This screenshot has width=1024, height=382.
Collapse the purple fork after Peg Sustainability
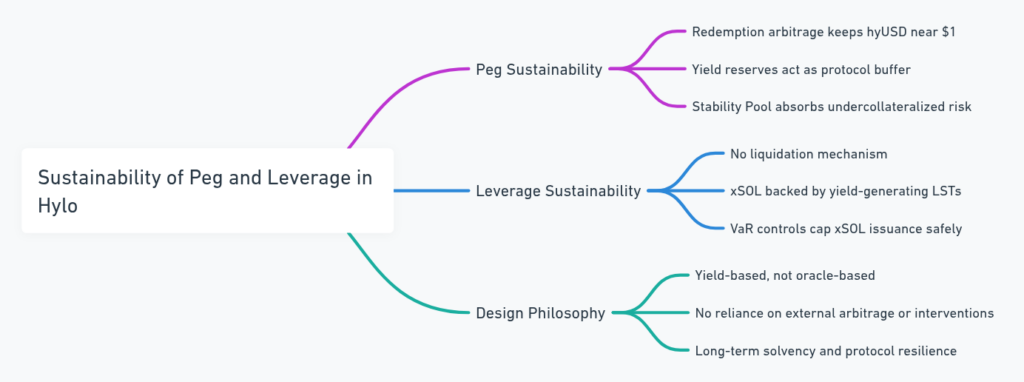coord(626,69)
